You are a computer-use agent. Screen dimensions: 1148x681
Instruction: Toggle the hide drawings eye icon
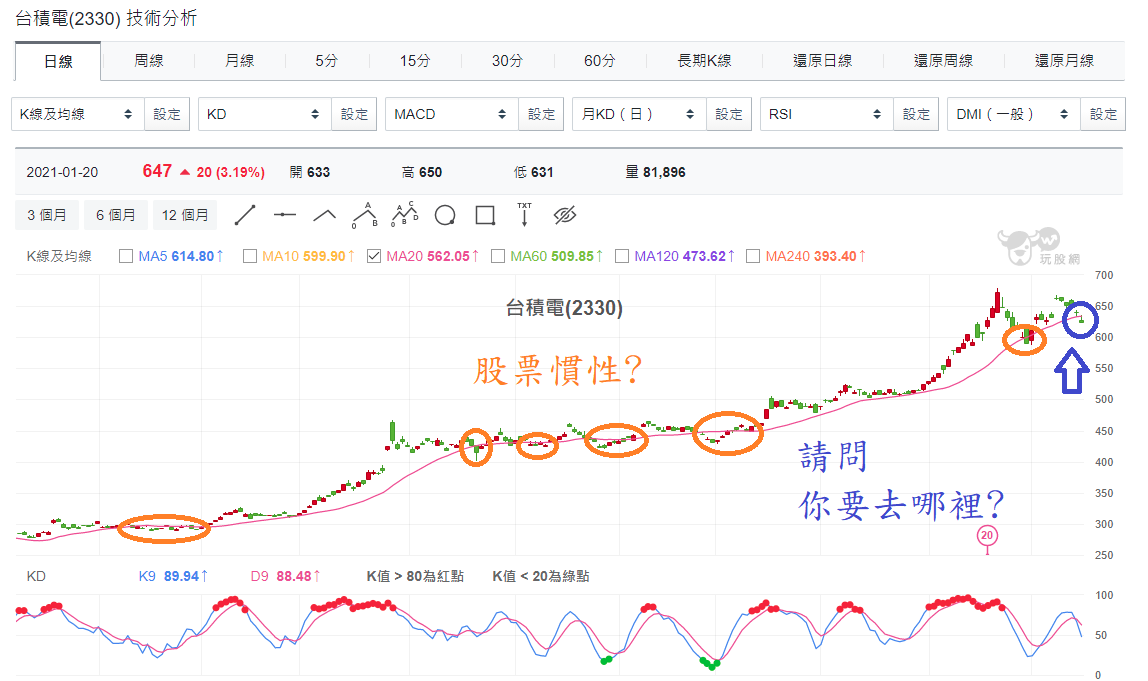pos(565,215)
